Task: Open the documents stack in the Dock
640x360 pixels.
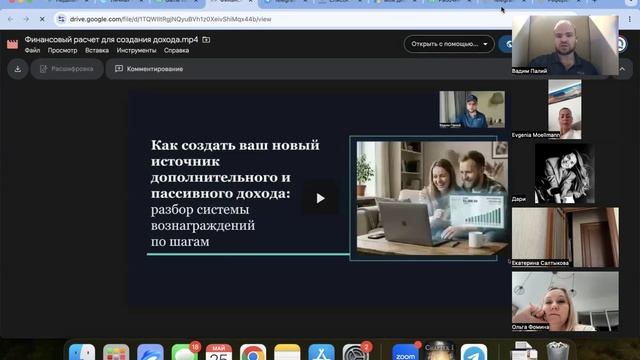Action: (x=523, y=352)
